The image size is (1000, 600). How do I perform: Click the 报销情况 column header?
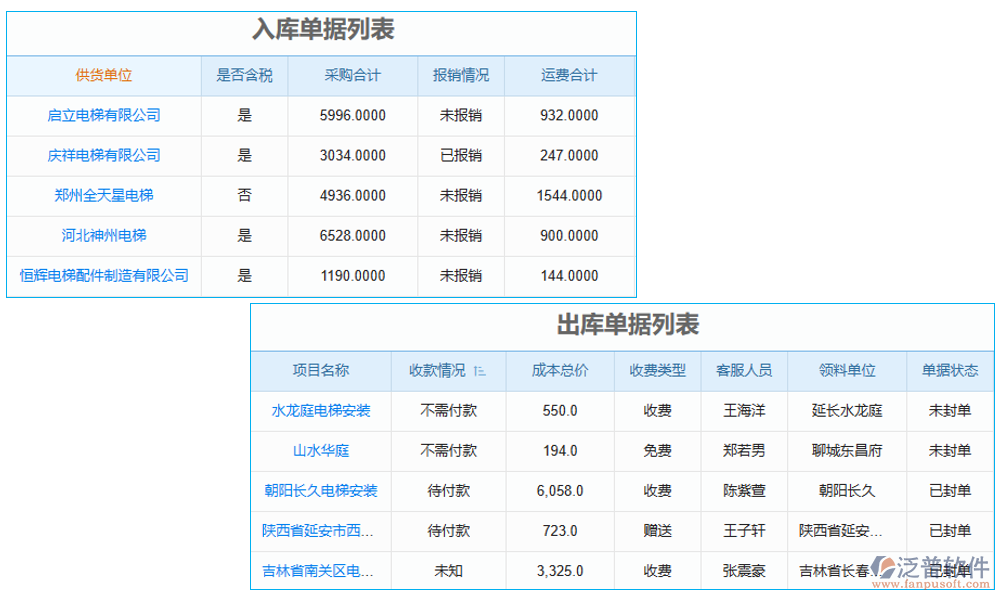[458, 76]
